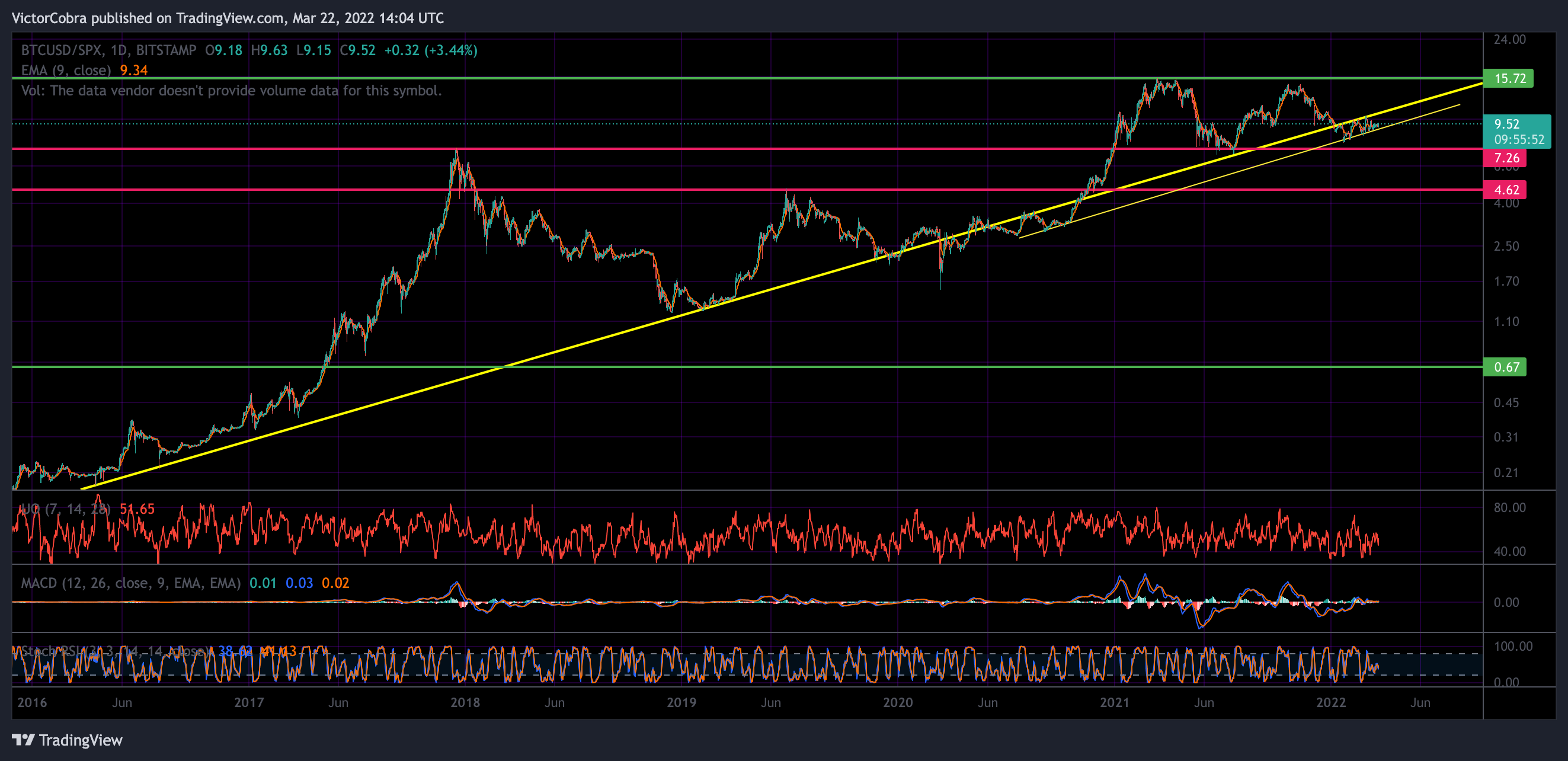
Task: Click the 0.21 price scale value
Action: [1506, 473]
